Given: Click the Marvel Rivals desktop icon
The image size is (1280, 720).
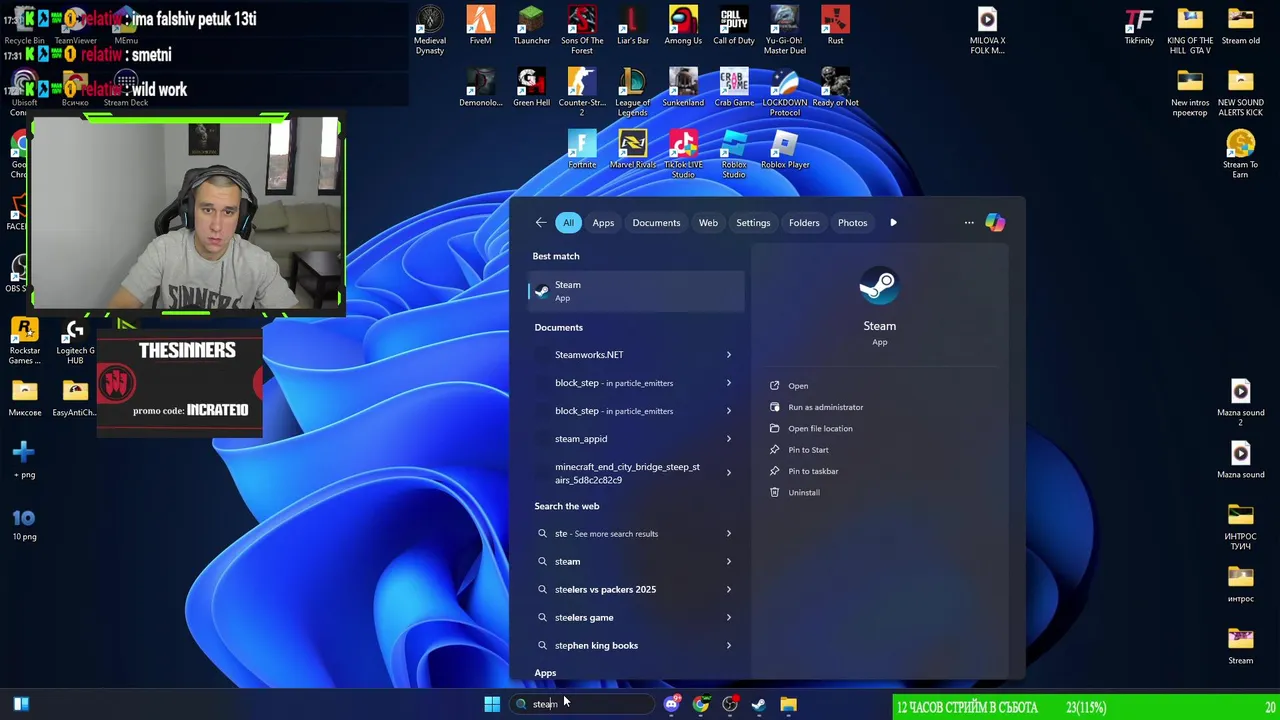Looking at the screenshot, I should point(633,150).
